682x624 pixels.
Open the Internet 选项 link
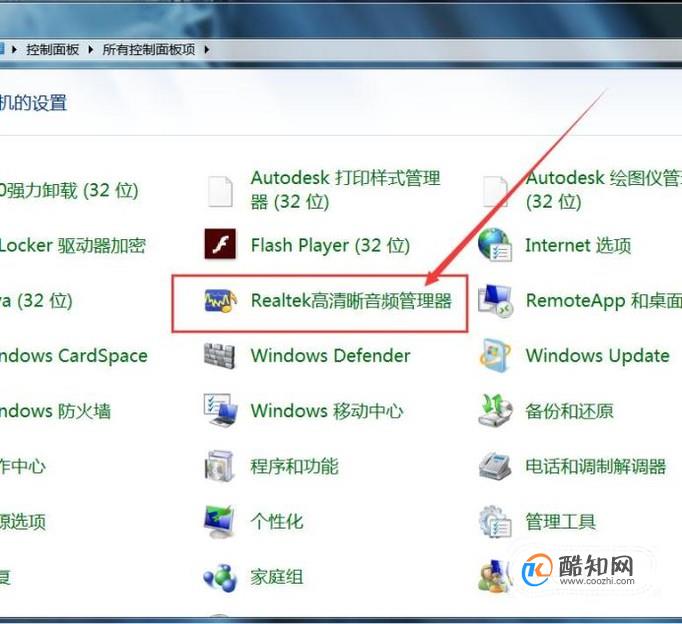click(x=578, y=245)
